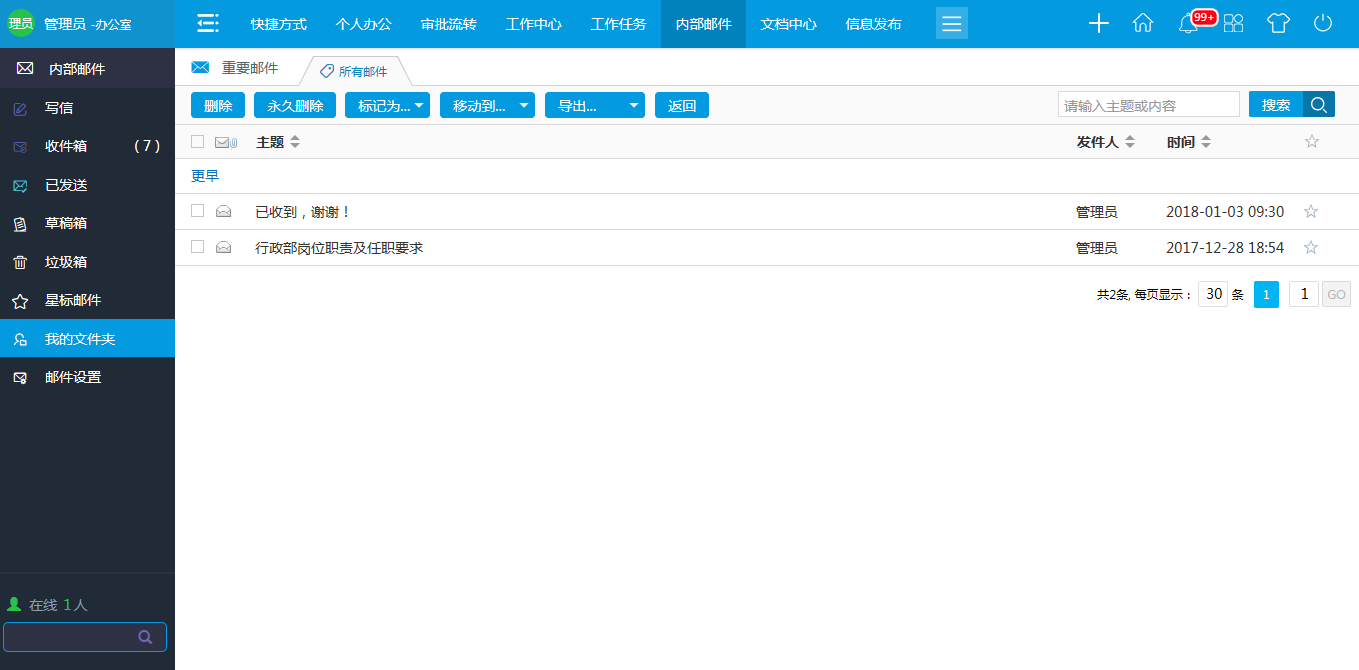
Task: Check the select-all mail checkbox in header
Action: coord(197,141)
